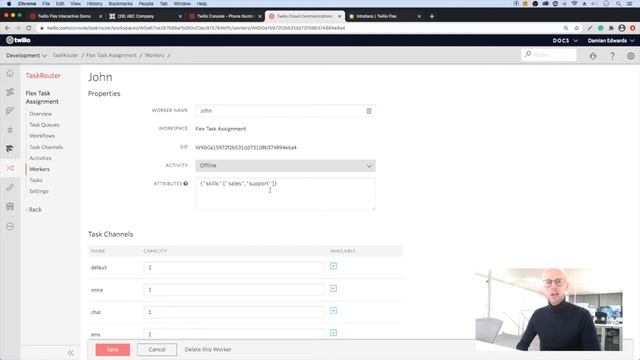Image resolution: width=640 pixels, height=360 pixels.
Task: Open the Damian Edwards account menu
Action: (x=611, y=40)
